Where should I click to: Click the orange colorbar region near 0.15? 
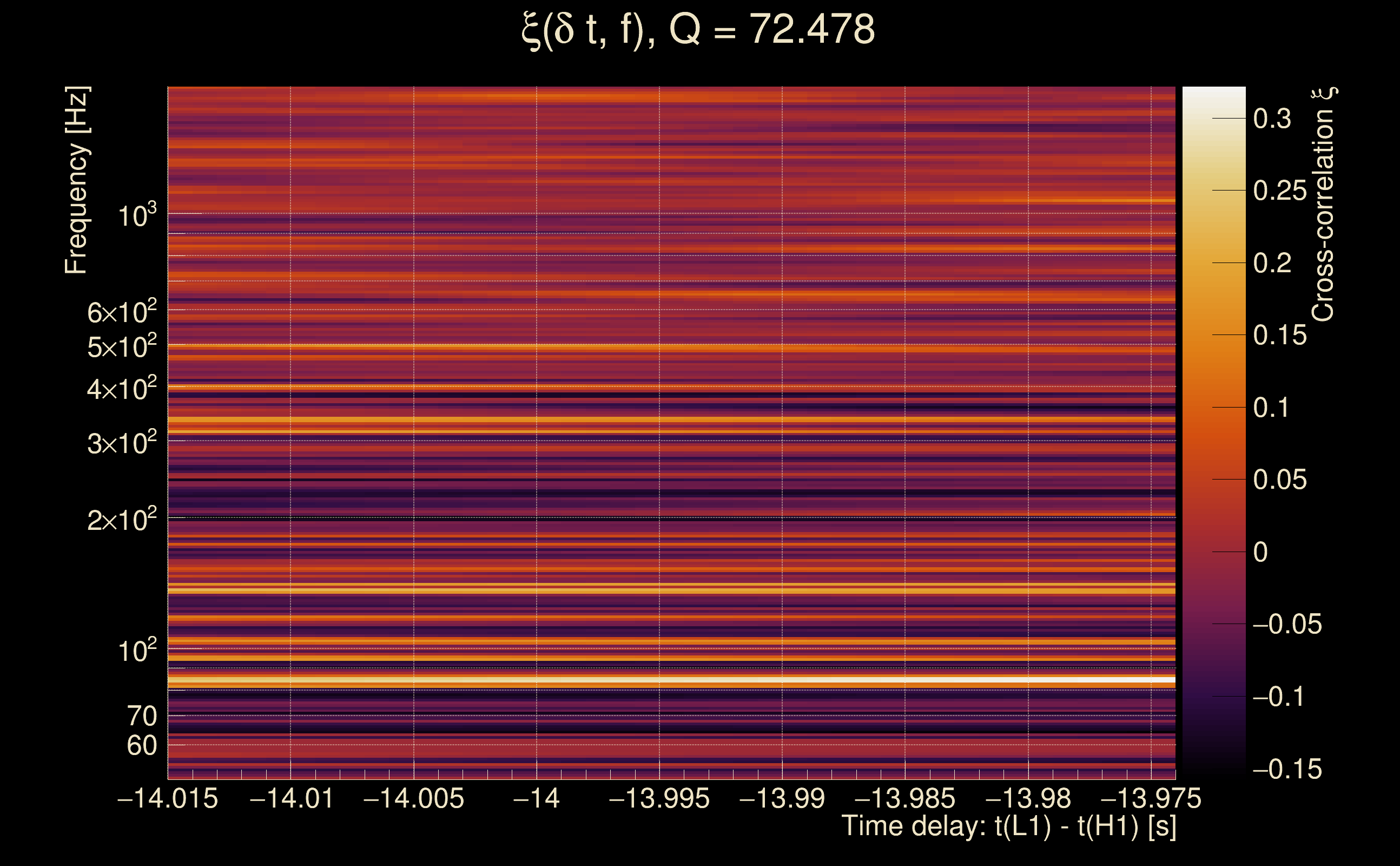[x=1213, y=335]
